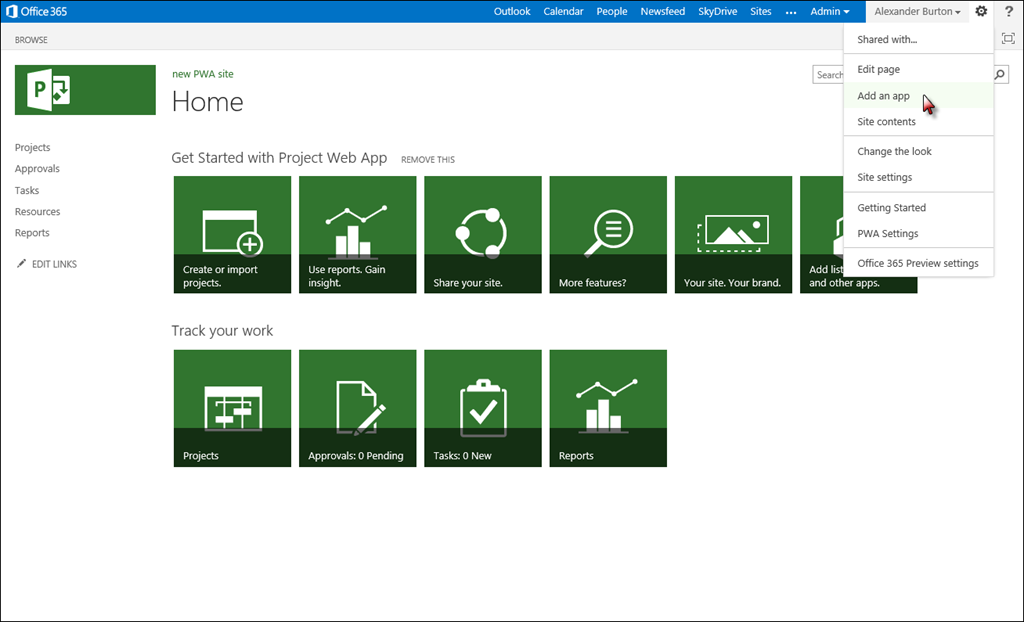Click the focus on content icon

coord(1008,39)
